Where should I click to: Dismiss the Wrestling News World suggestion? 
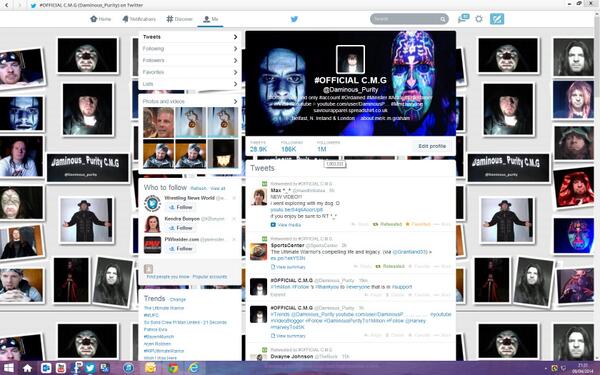coord(234,198)
